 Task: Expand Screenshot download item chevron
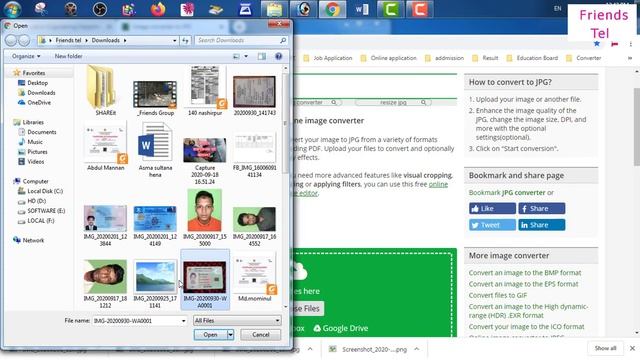pyautogui.click(x=416, y=349)
